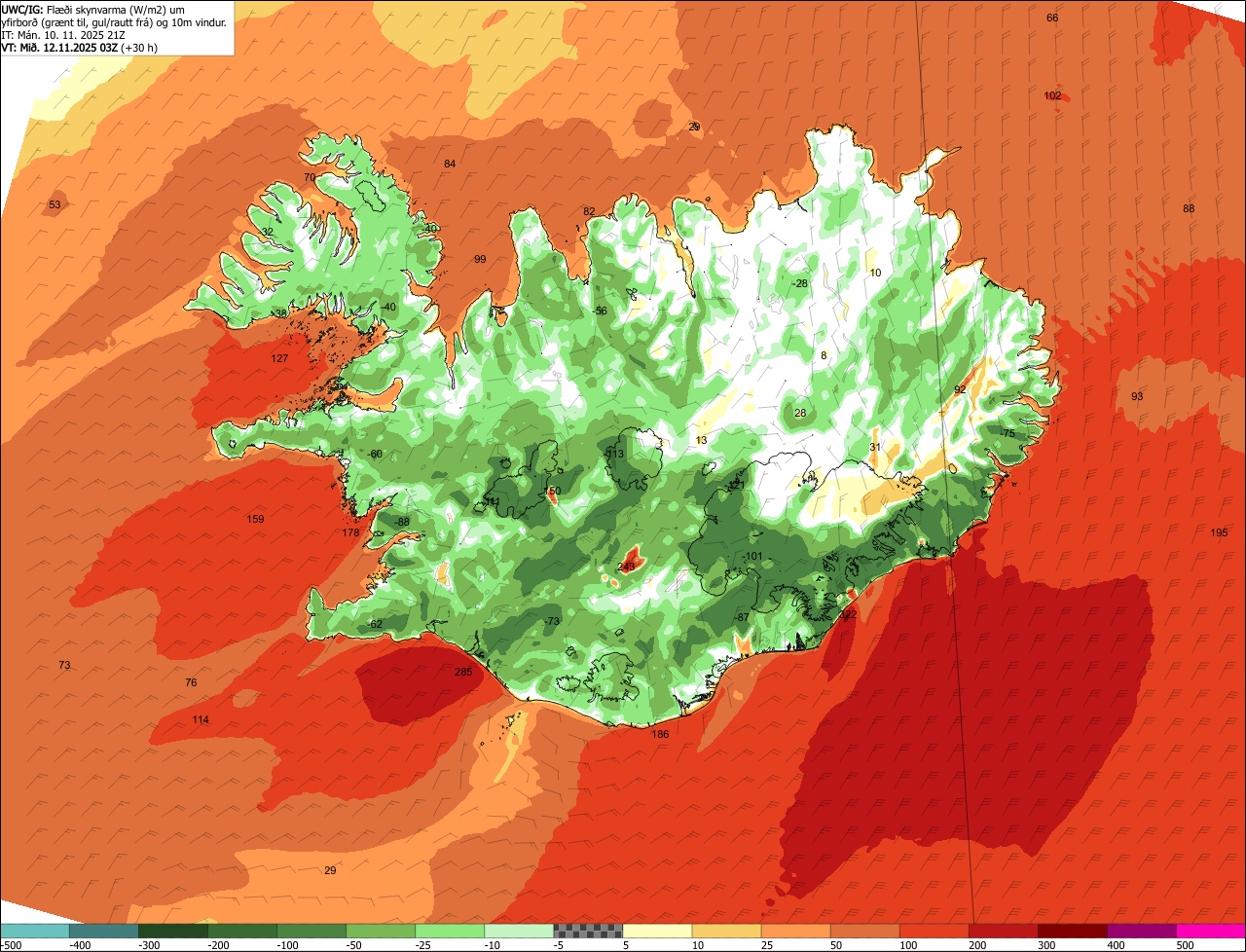Click the map value '-88' on the west peninsula

(402, 522)
